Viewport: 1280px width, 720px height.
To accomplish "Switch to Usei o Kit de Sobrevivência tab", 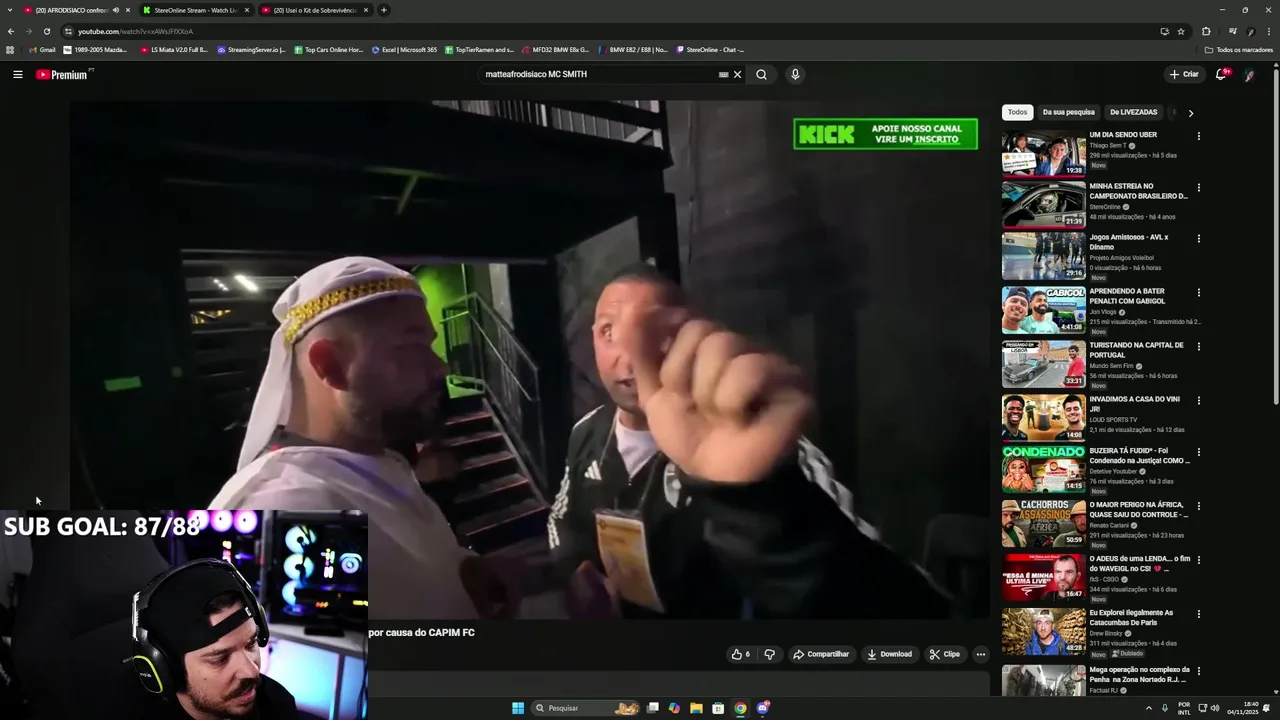I will point(314,10).
